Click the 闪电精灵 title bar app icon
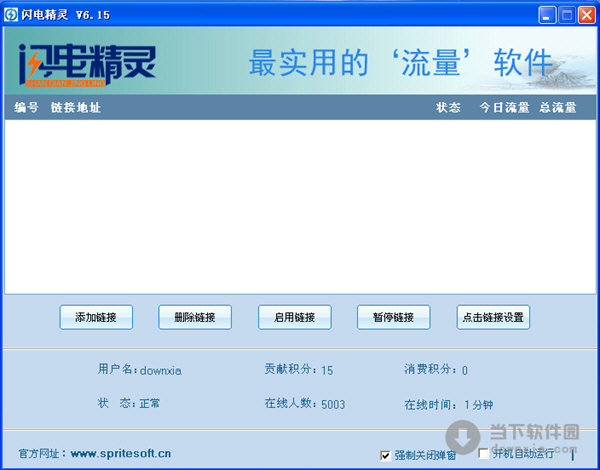600x470 pixels. click(x=12, y=14)
